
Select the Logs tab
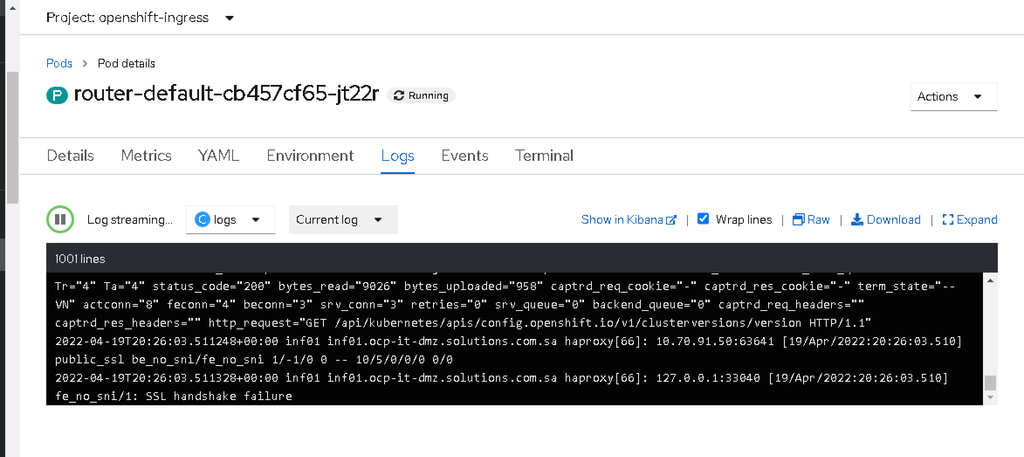coord(398,155)
